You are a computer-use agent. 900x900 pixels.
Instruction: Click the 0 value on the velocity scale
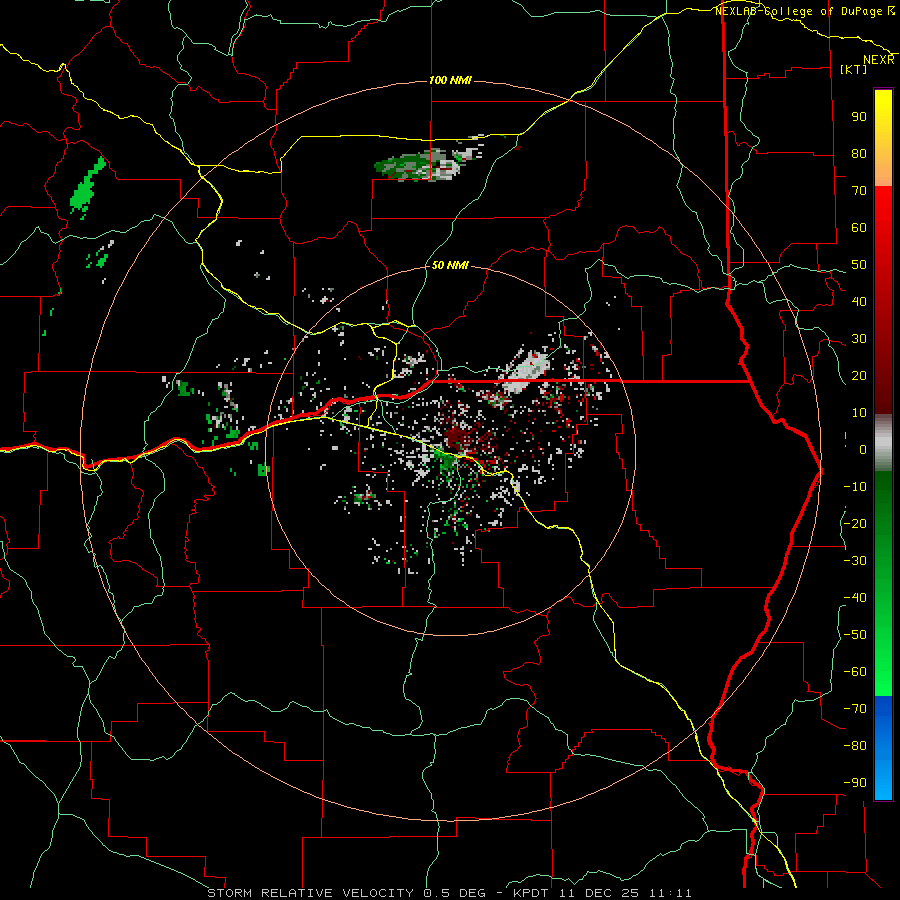click(863, 449)
